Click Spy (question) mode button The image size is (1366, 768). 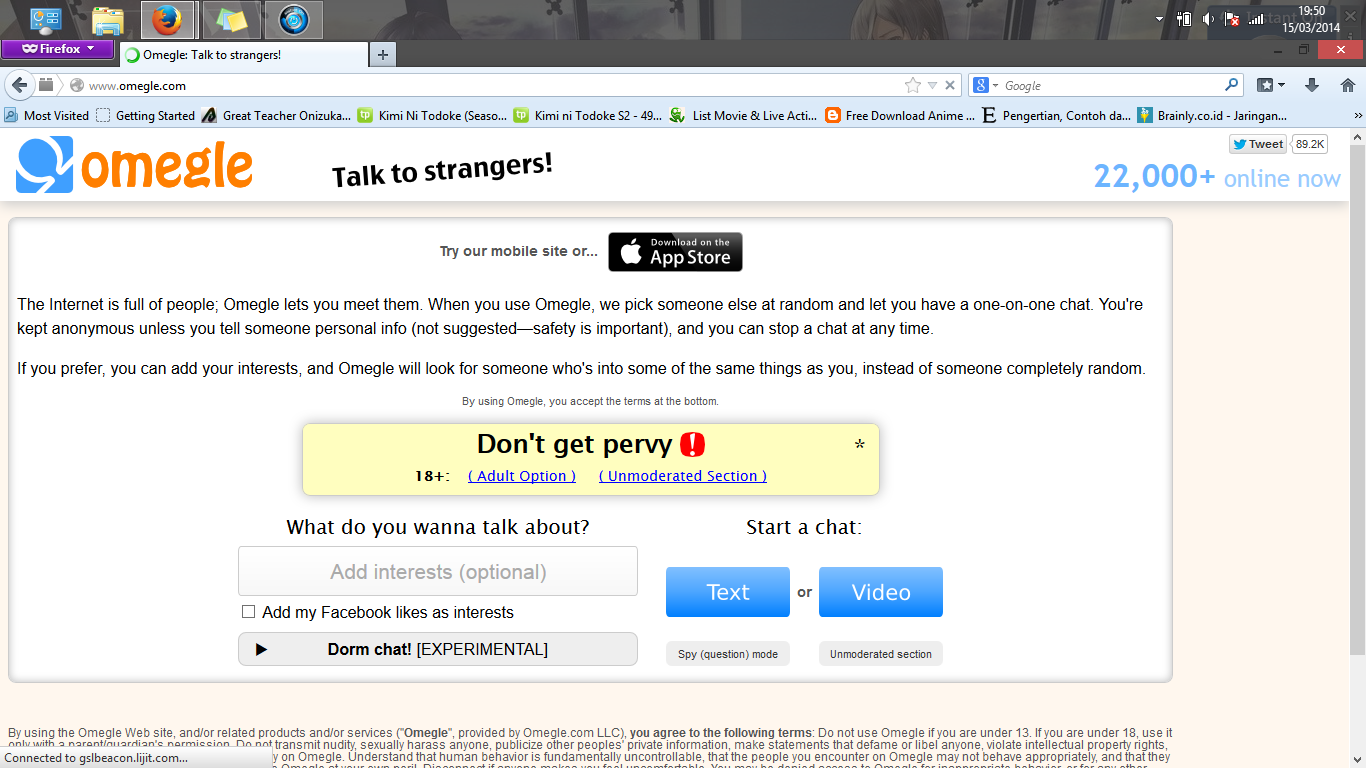point(728,654)
